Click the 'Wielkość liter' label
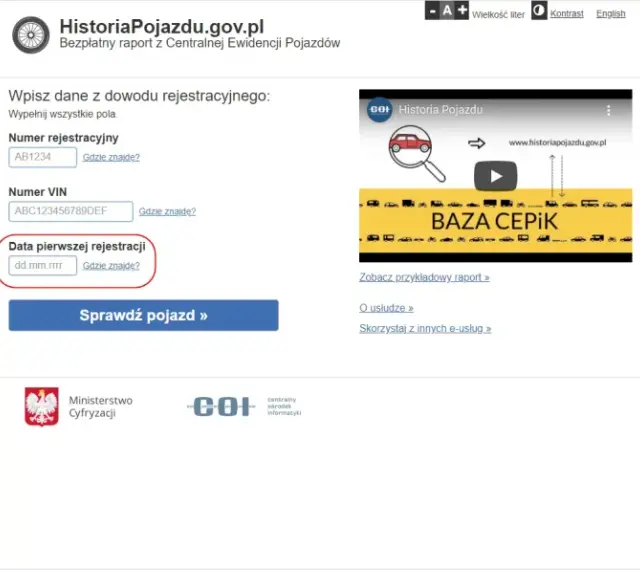 (498, 15)
